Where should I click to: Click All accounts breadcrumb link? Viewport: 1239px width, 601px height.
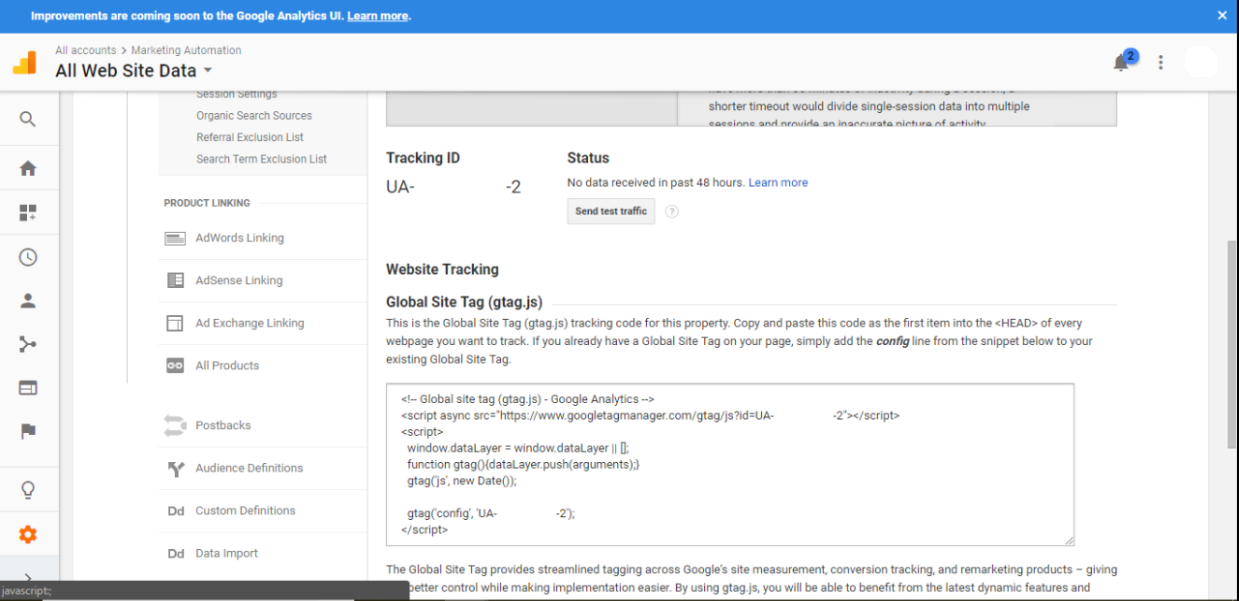click(86, 50)
